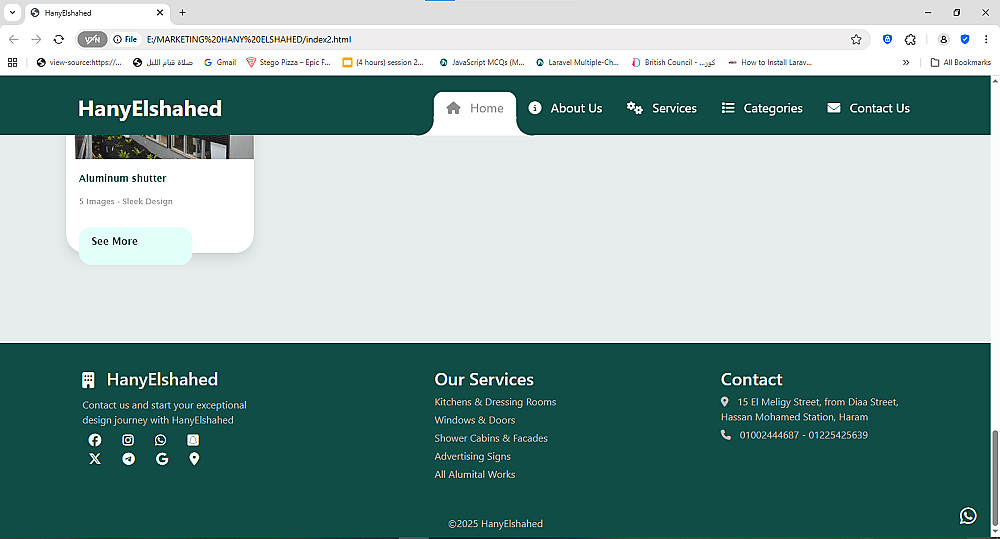1000x539 pixels.
Task: Open Chrome three-dot menu
Action: [986, 40]
